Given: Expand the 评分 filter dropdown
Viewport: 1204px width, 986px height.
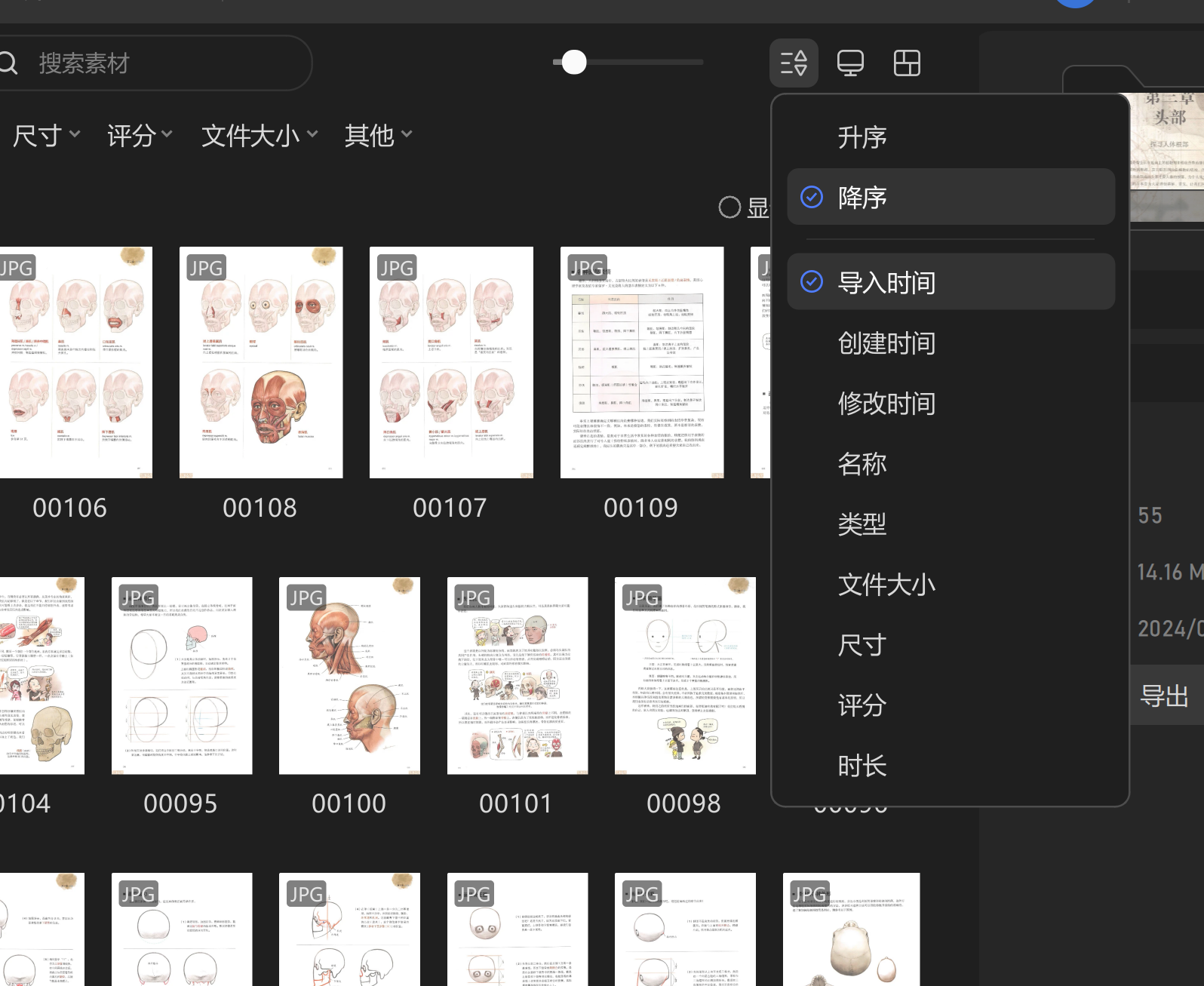Looking at the screenshot, I should pyautogui.click(x=140, y=135).
